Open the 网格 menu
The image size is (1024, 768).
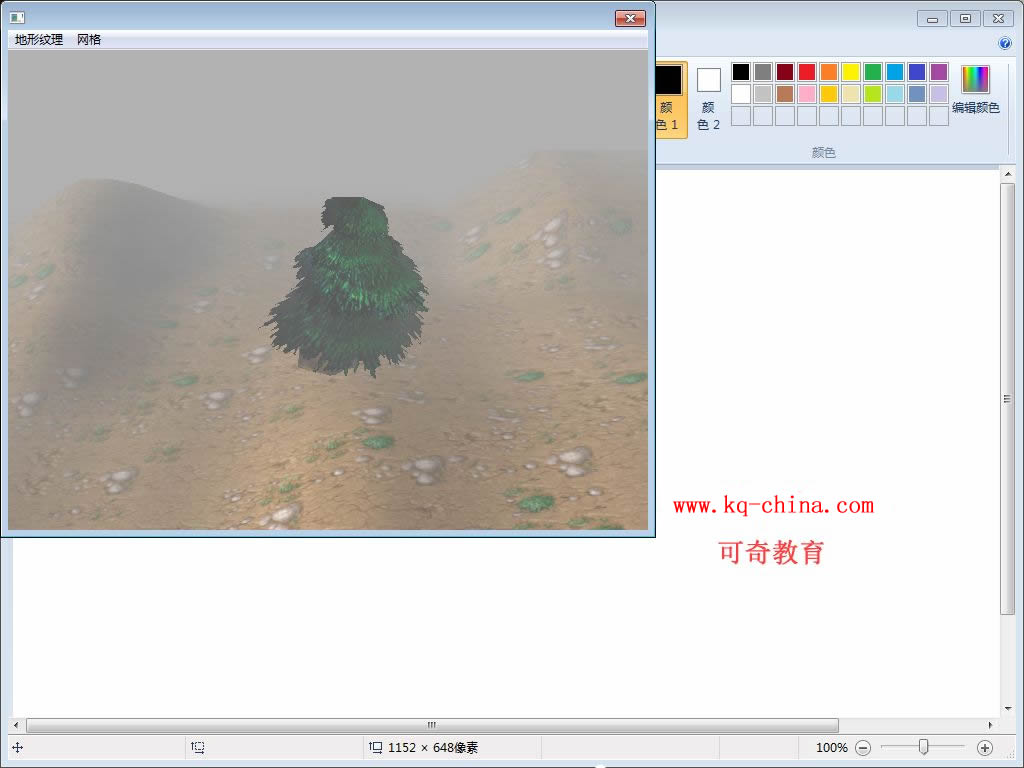[89, 40]
